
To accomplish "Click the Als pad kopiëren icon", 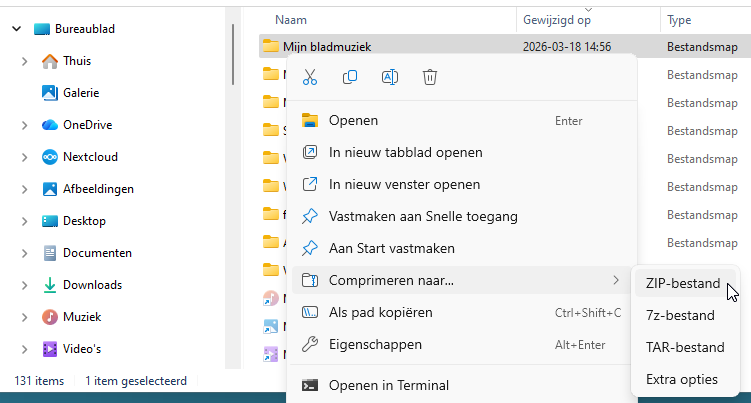I will coord(310,312).
